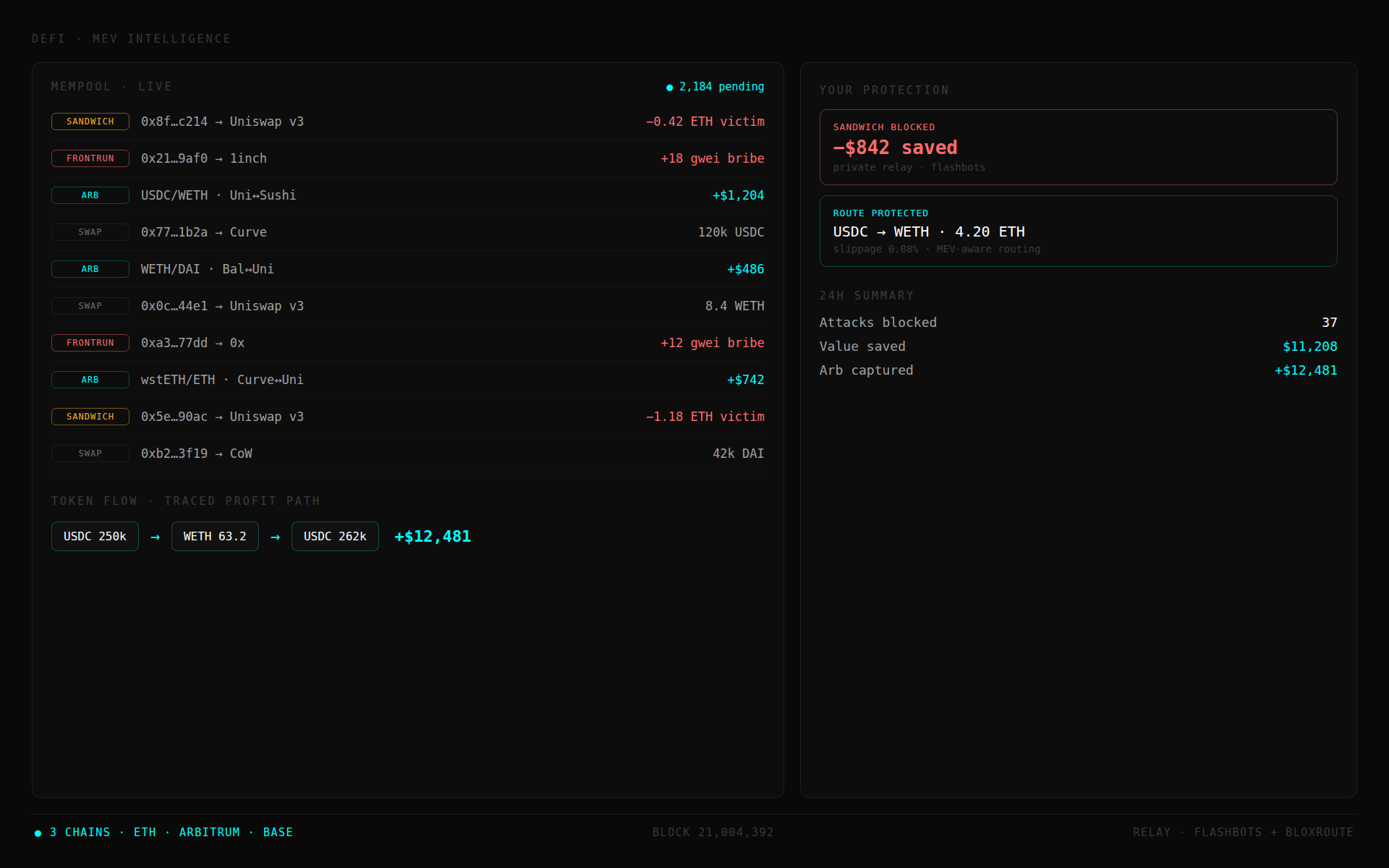Click the +$742 arb profit
The height and width of the screenshot is (868, 1389).
click(x=746, y=380)
